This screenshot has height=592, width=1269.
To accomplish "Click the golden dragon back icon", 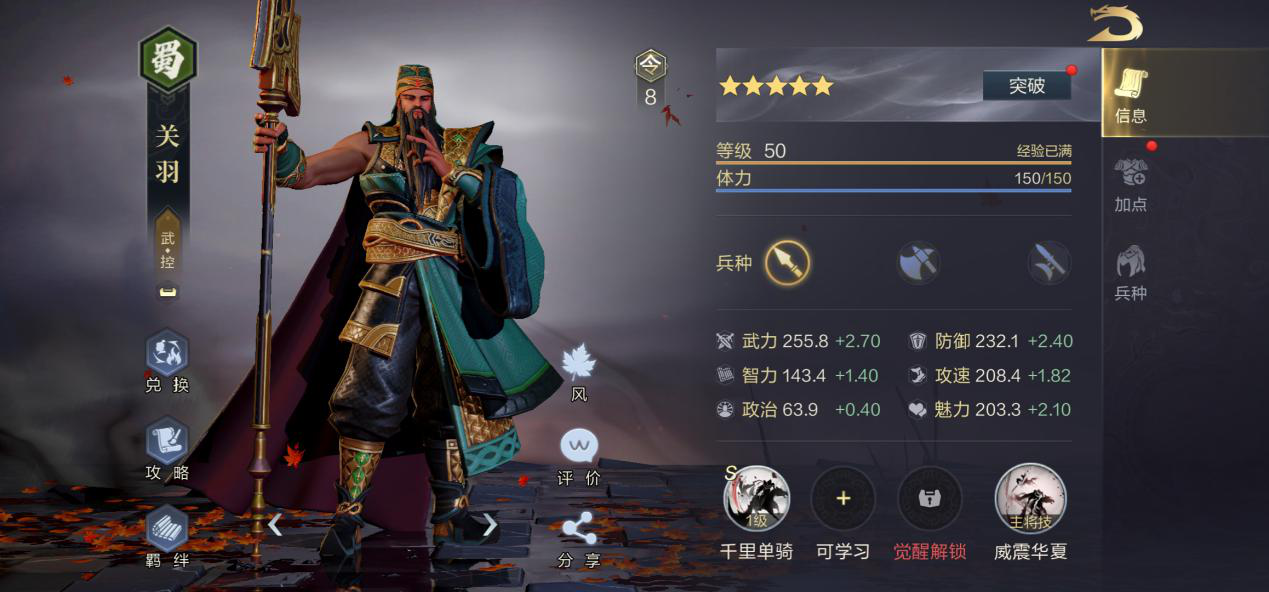I will click(1115, 23).
